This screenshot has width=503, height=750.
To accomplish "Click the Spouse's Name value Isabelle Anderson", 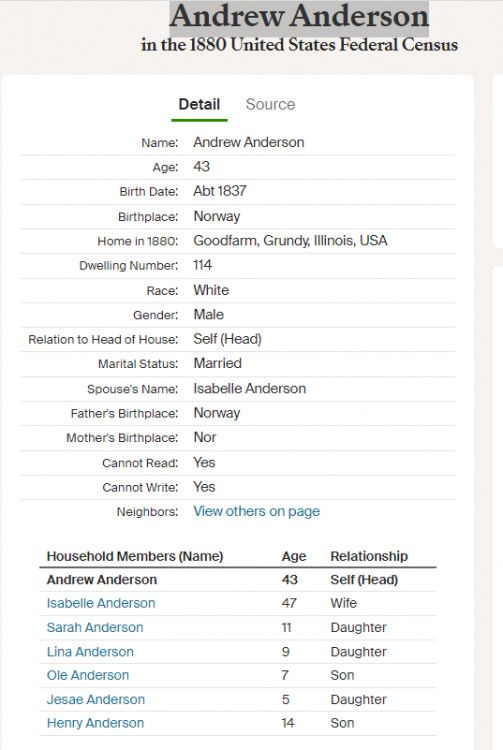I will tap(250, 388).
